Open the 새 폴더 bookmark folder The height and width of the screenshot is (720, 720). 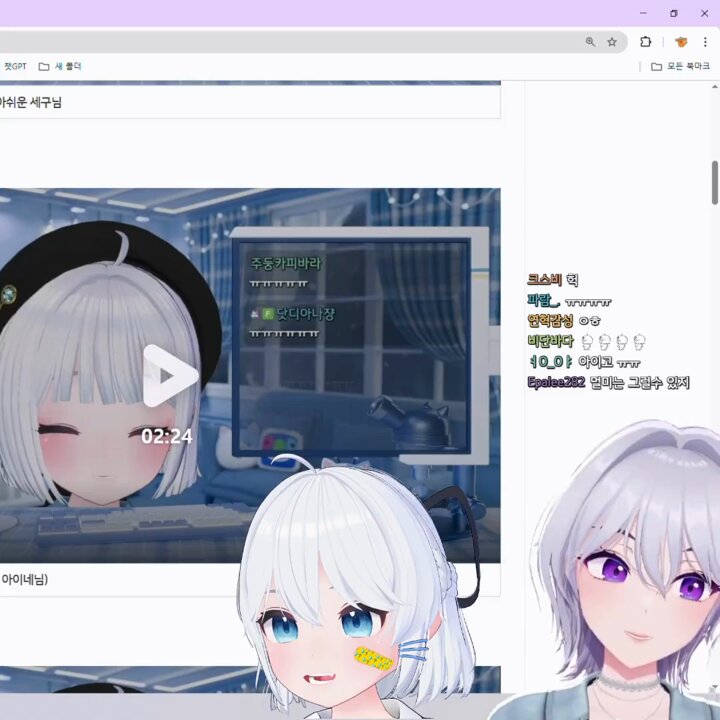(x=60, y=66)
